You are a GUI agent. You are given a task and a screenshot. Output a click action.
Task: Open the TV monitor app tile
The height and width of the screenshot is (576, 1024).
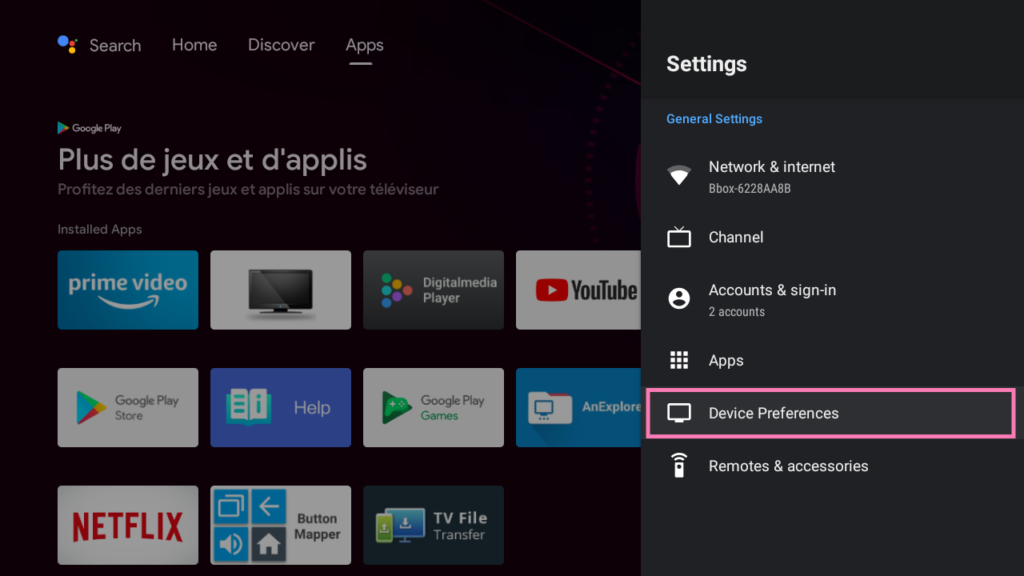tap(281, 290)
